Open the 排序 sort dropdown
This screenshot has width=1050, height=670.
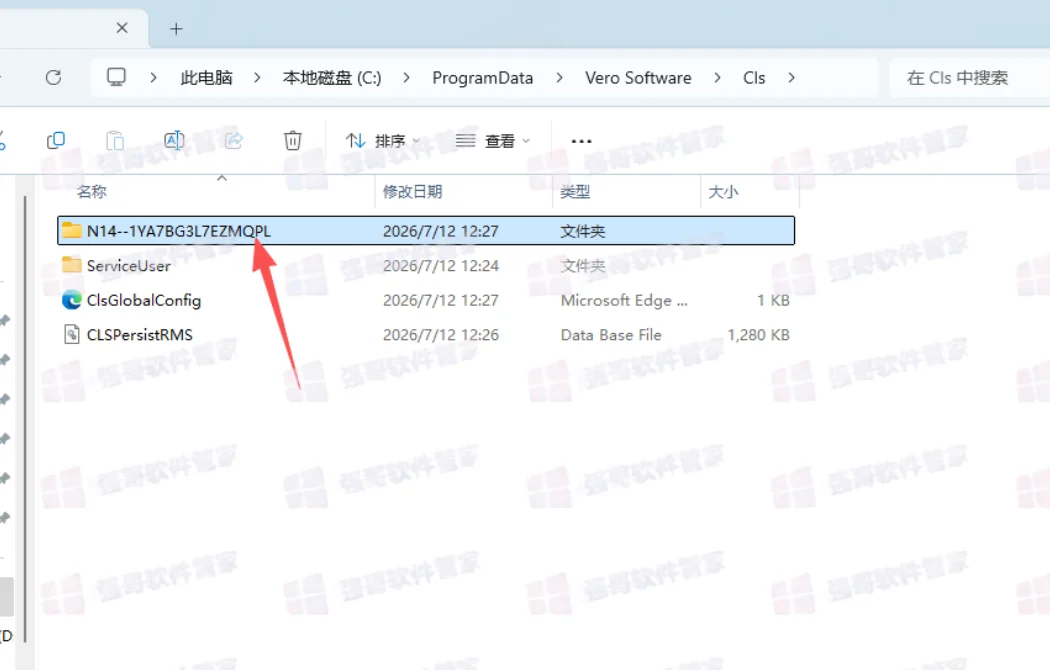coord(382,141)
